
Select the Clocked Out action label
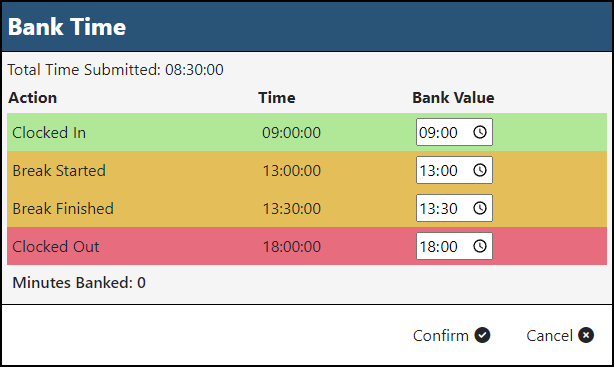click(x=56, y=247)
